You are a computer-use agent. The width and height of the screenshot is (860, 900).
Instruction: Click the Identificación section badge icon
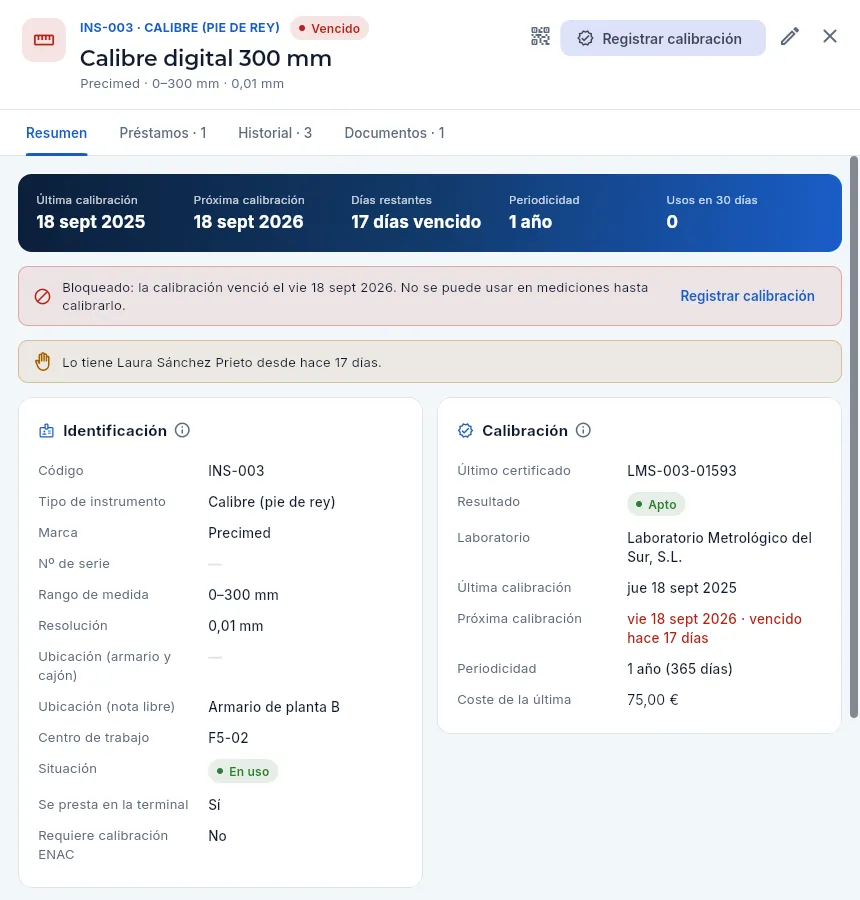coord(47,430)
